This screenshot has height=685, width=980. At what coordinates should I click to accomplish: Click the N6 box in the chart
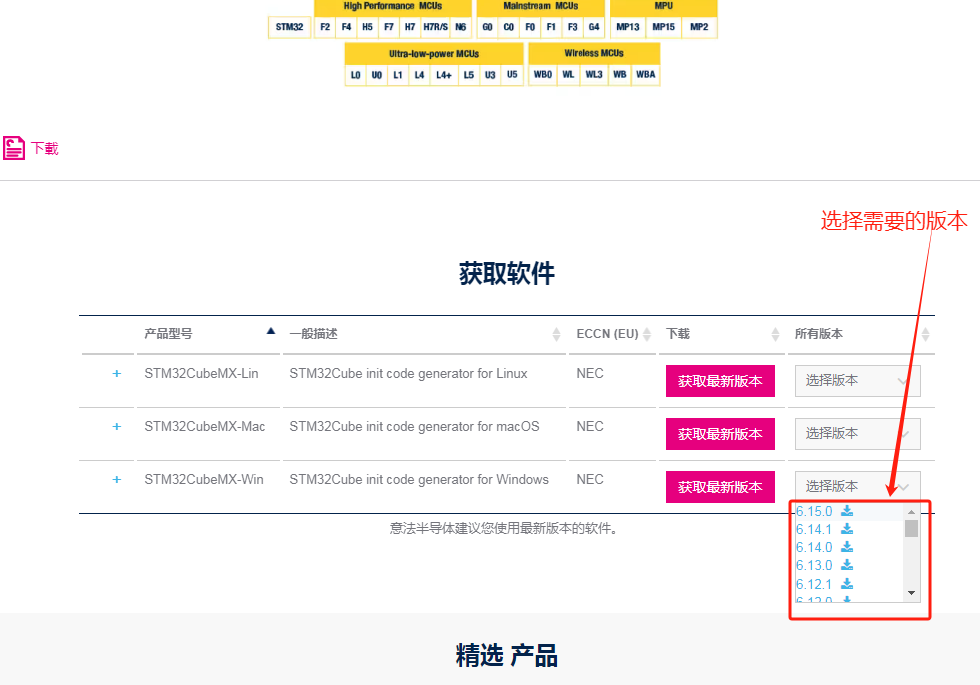coord(461,27)
